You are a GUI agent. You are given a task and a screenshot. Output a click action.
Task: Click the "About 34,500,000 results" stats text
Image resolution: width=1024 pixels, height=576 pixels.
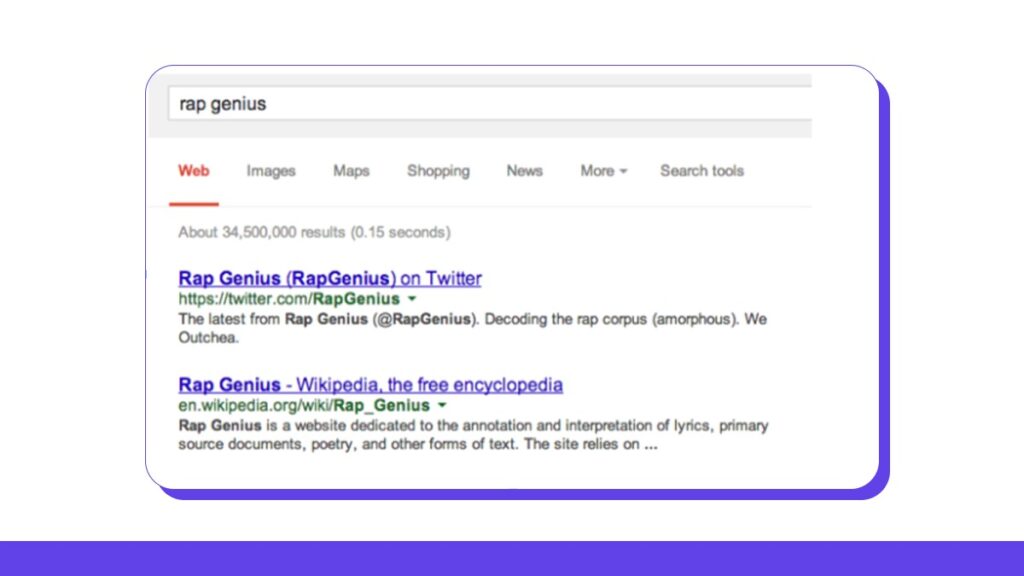coord(314,232)
